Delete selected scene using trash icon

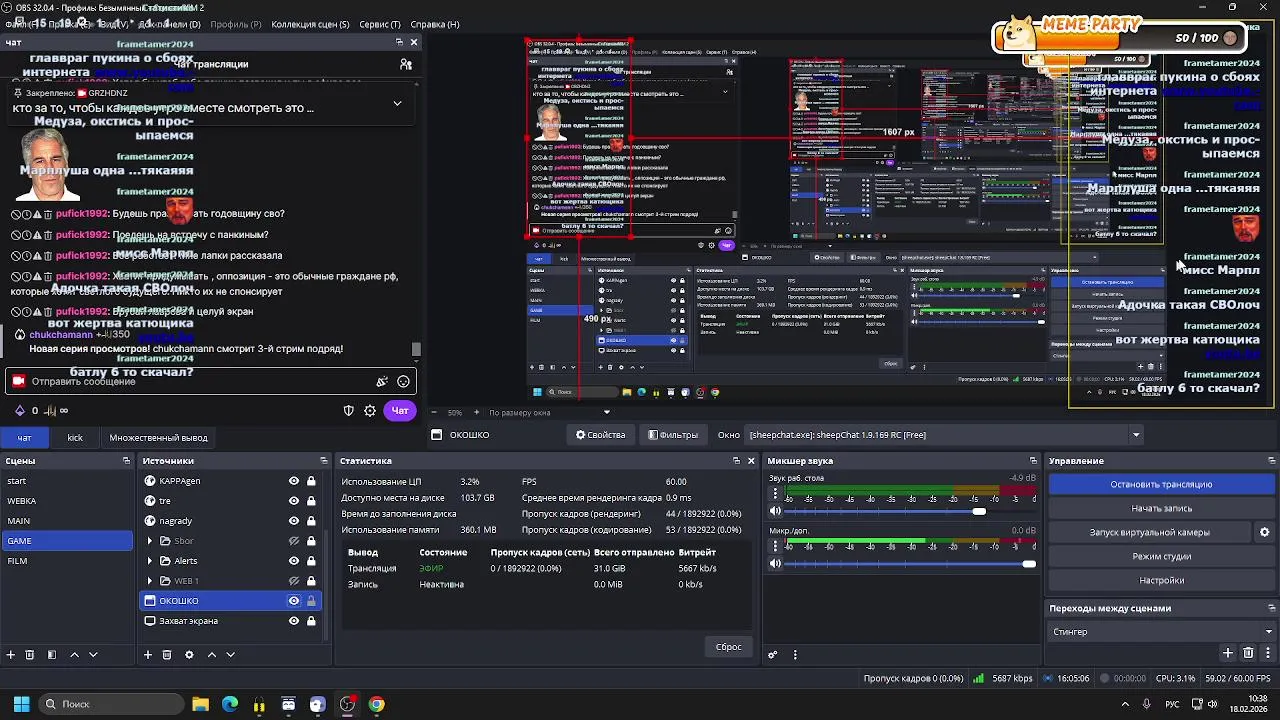29,654
